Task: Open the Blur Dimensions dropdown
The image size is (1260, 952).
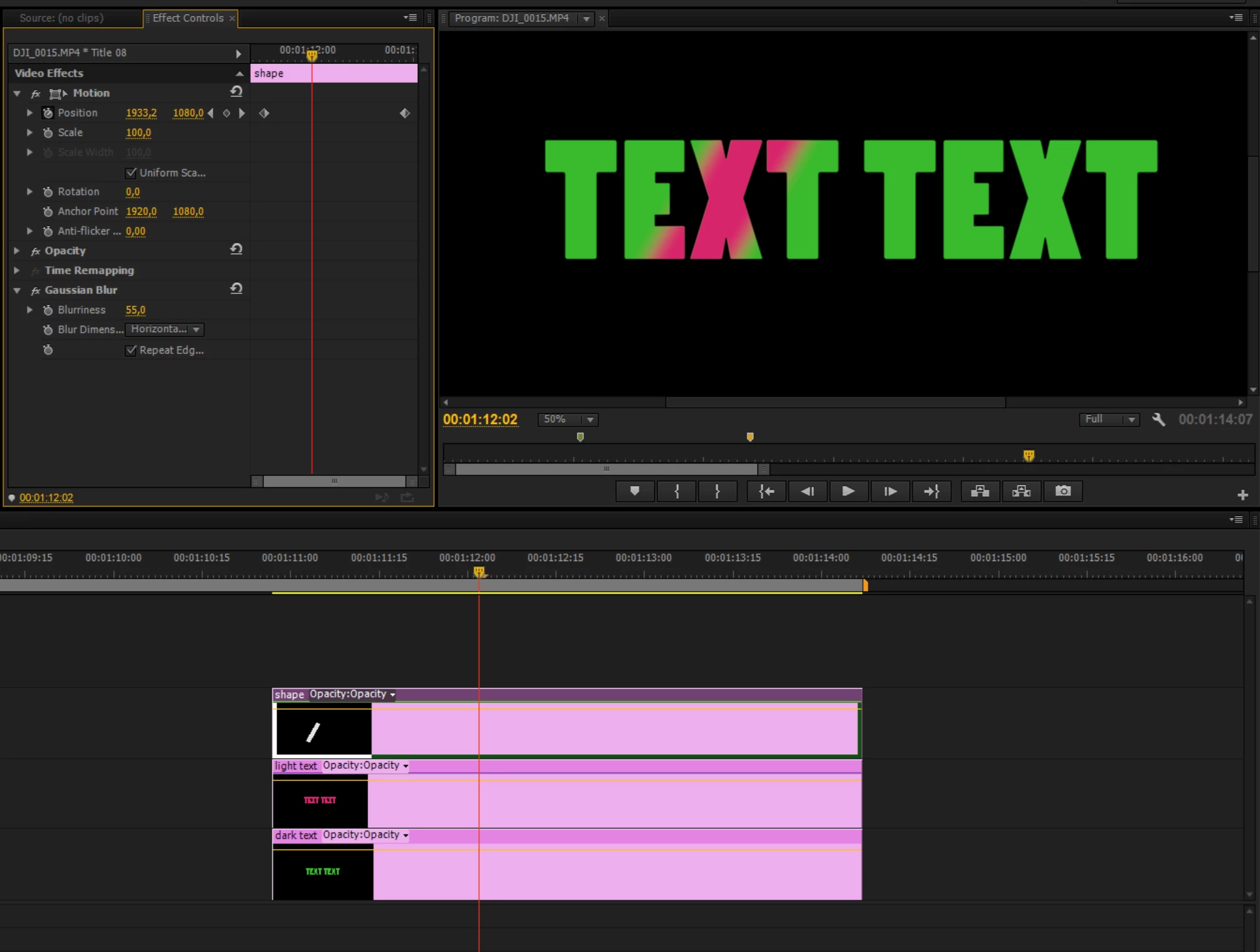Action: pyautogui.click(x=165, y=329)
